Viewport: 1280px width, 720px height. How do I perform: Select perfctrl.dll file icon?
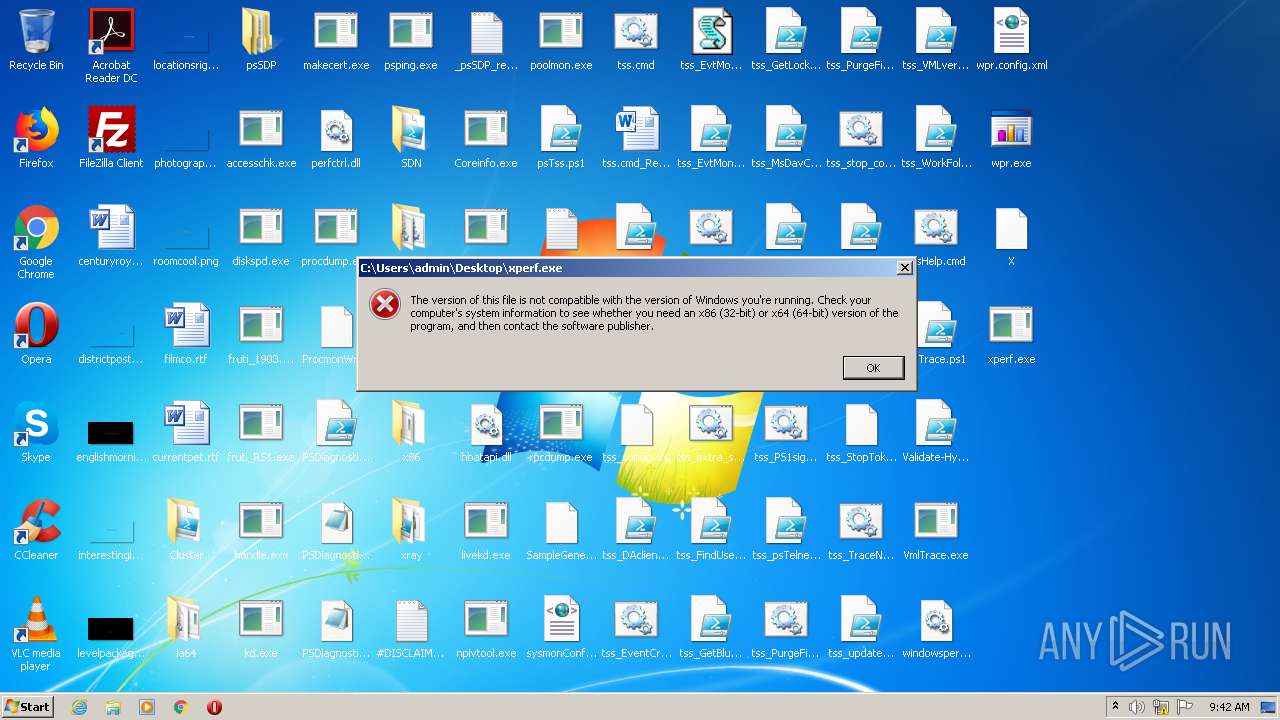336,138
